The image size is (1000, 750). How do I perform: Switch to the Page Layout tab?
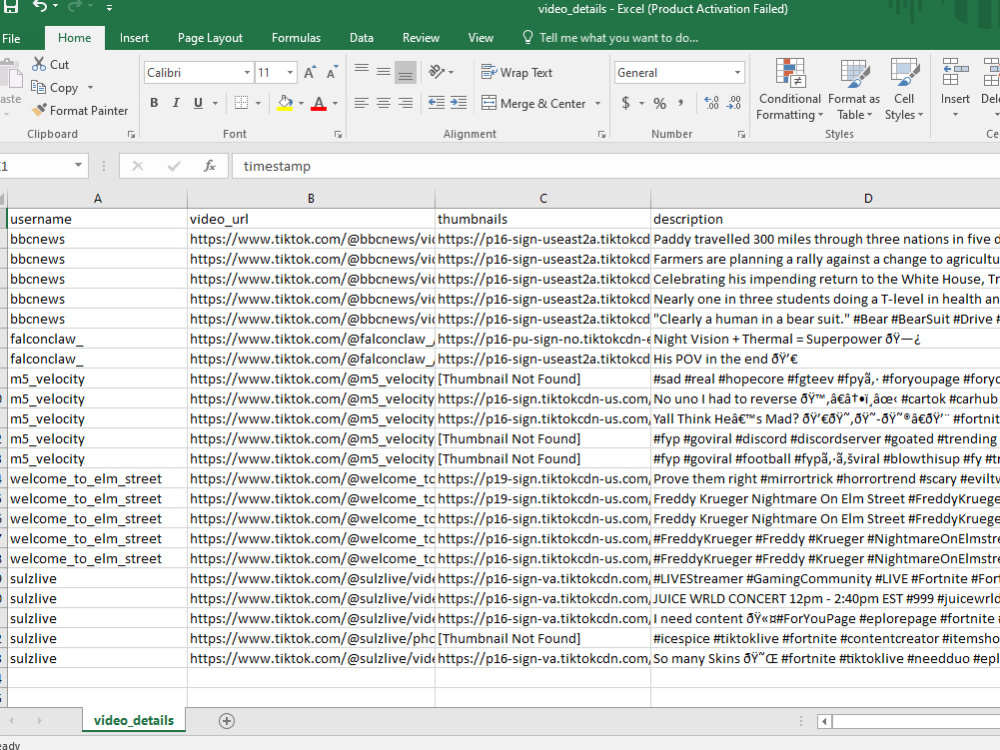[210, 38]
